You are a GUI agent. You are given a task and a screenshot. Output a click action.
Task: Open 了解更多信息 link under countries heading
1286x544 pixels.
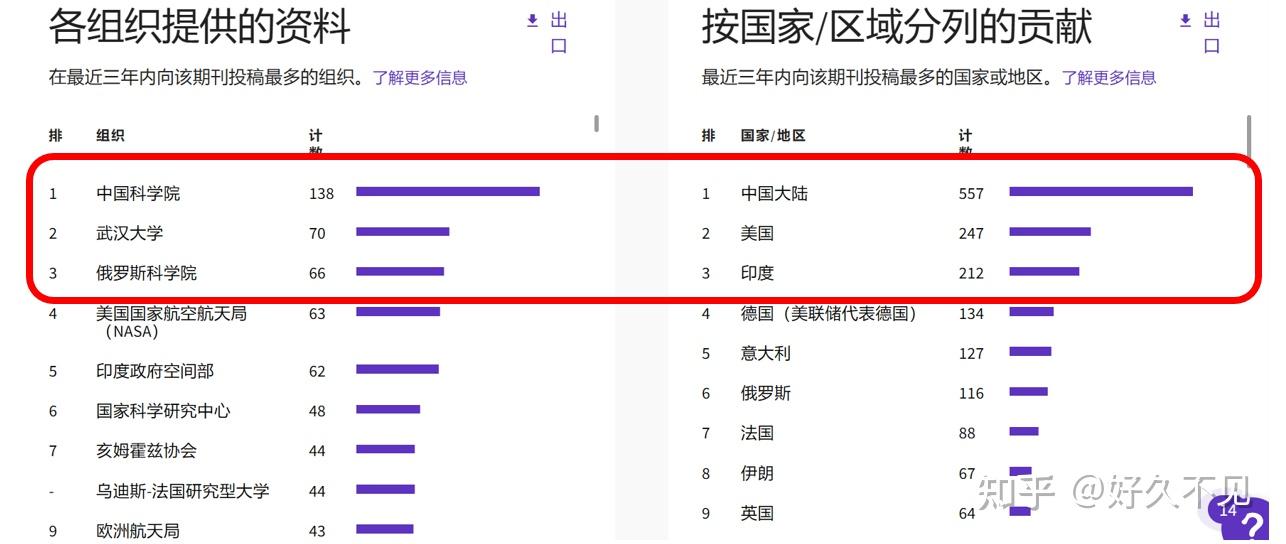1109,77
